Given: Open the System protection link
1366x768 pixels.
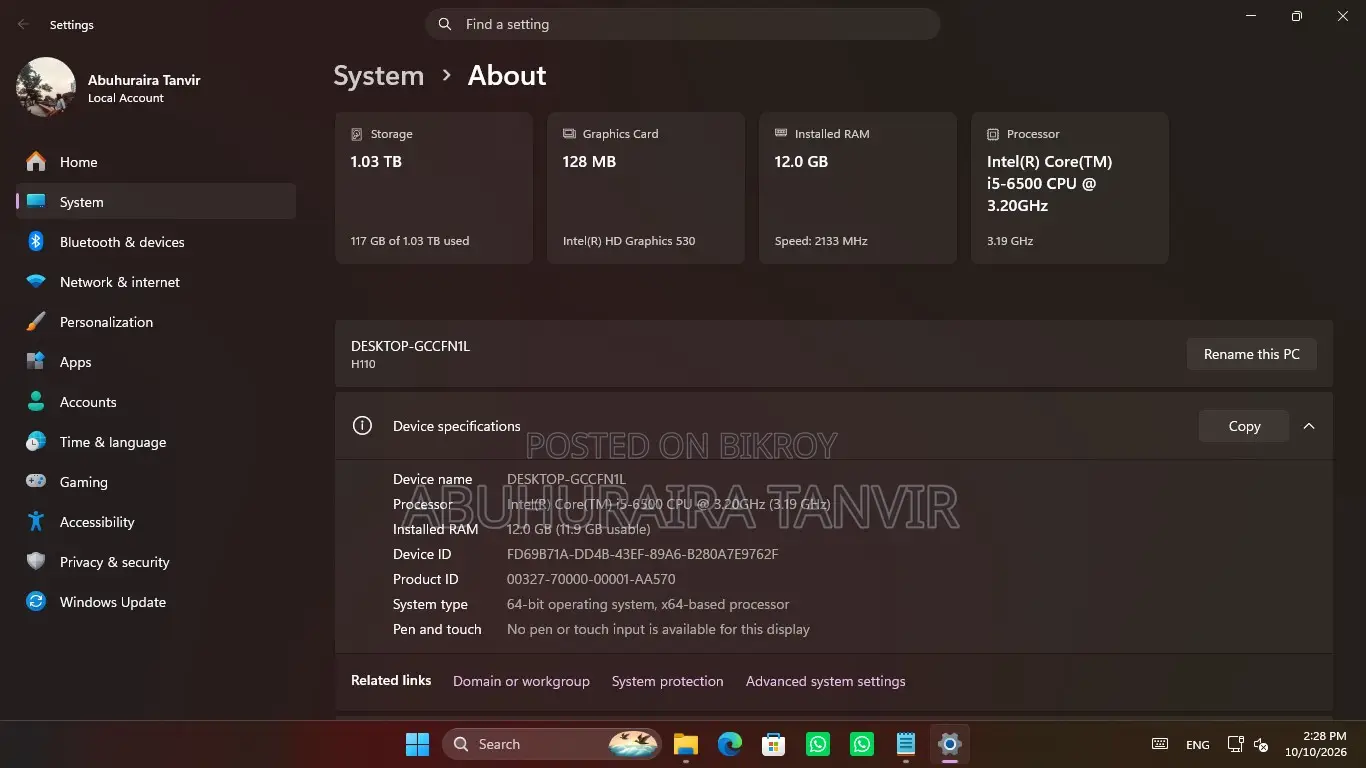Looking at the screenshot, I should click(x=667, y=681).
